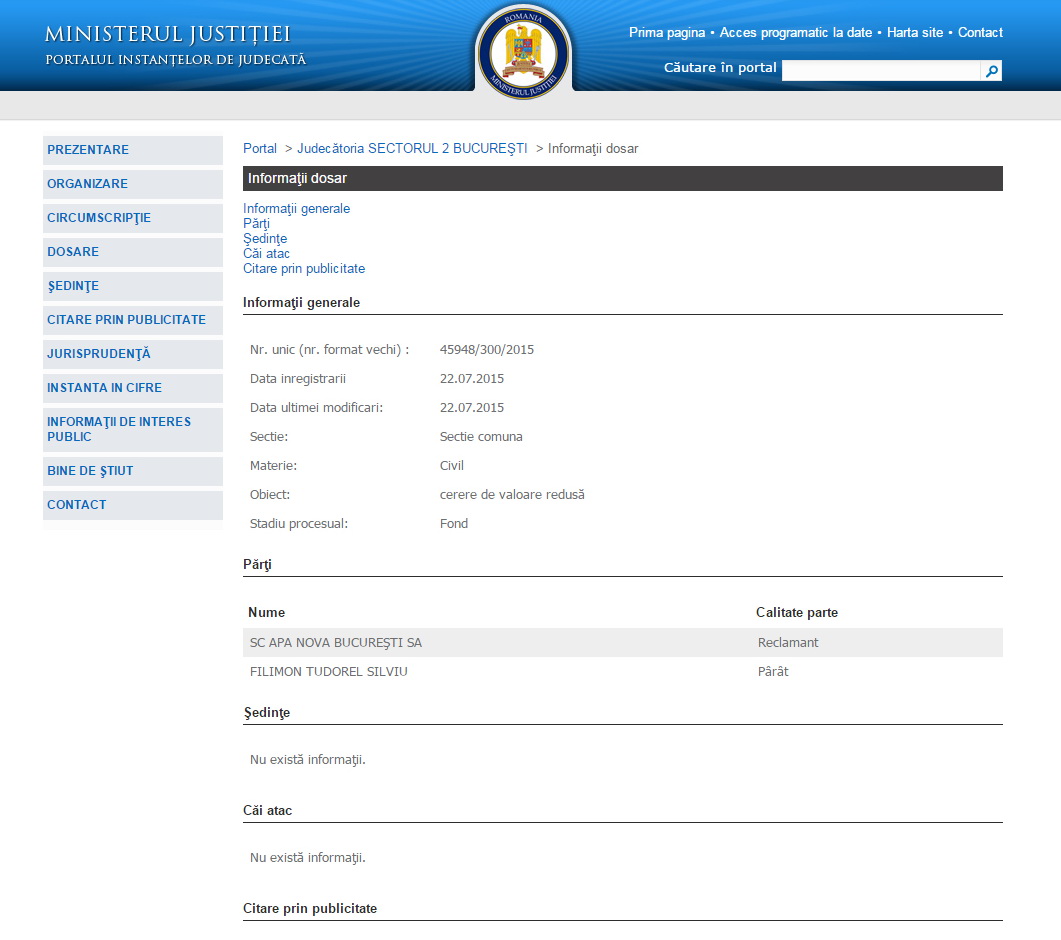Select ORGANIZARE in the sidebar menu
Viewport: 1061px width, 940px height.
click(87, 184)
